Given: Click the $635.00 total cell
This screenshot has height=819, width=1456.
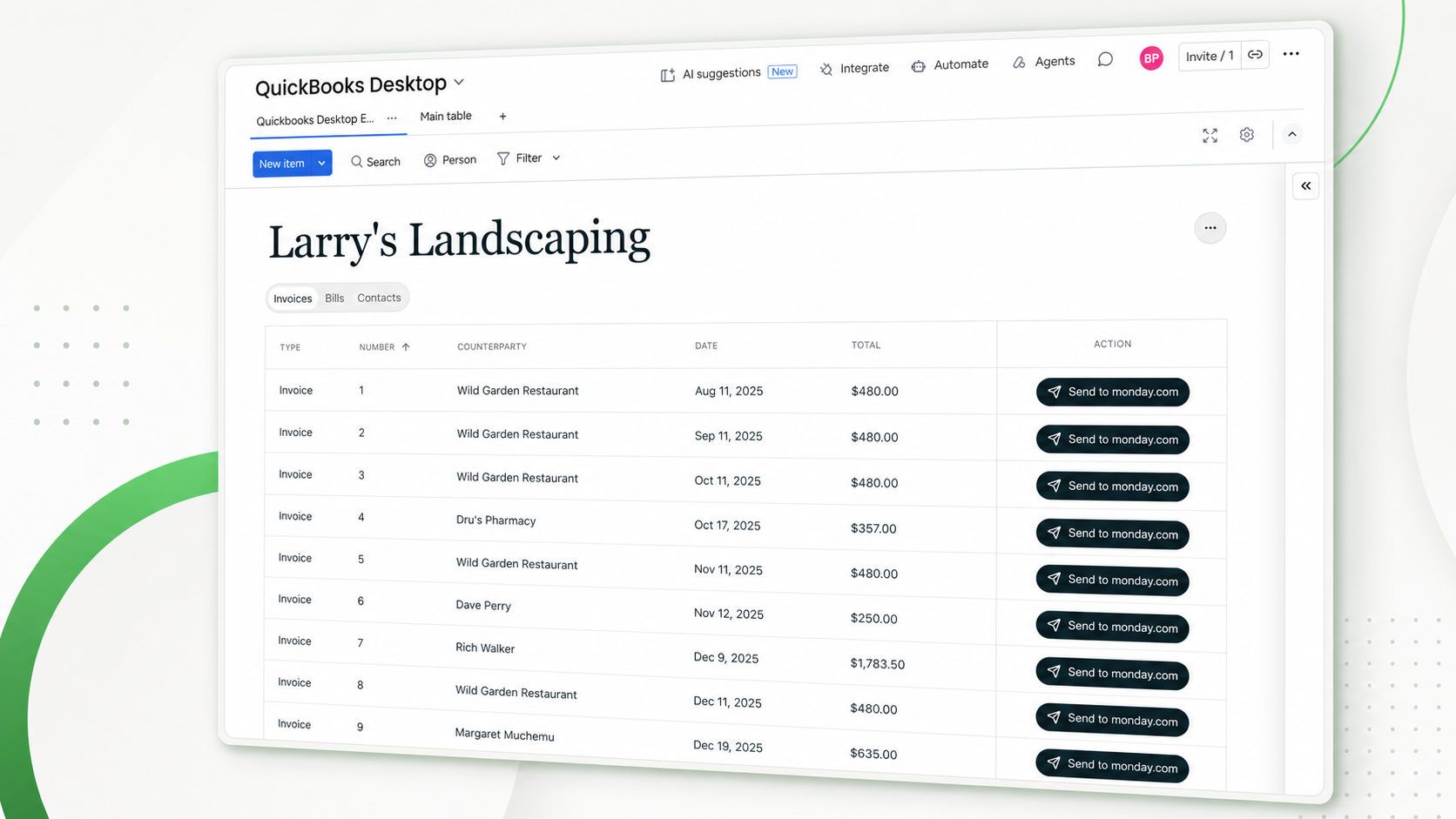Looking at the screenshot, I should coord(873,754).
